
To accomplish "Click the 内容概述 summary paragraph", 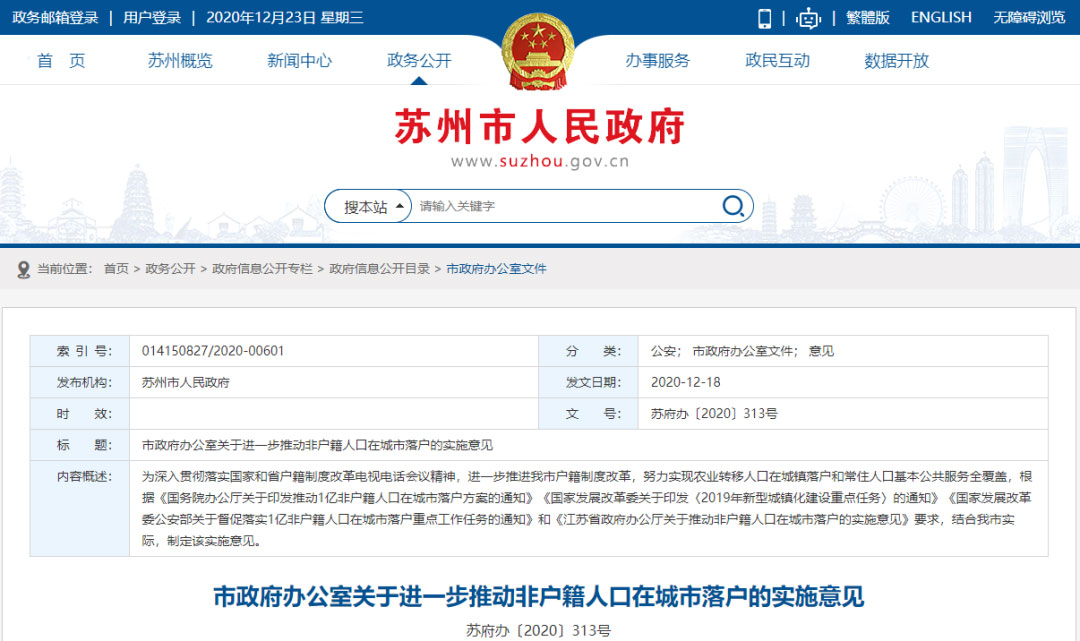I will (587, 509).
